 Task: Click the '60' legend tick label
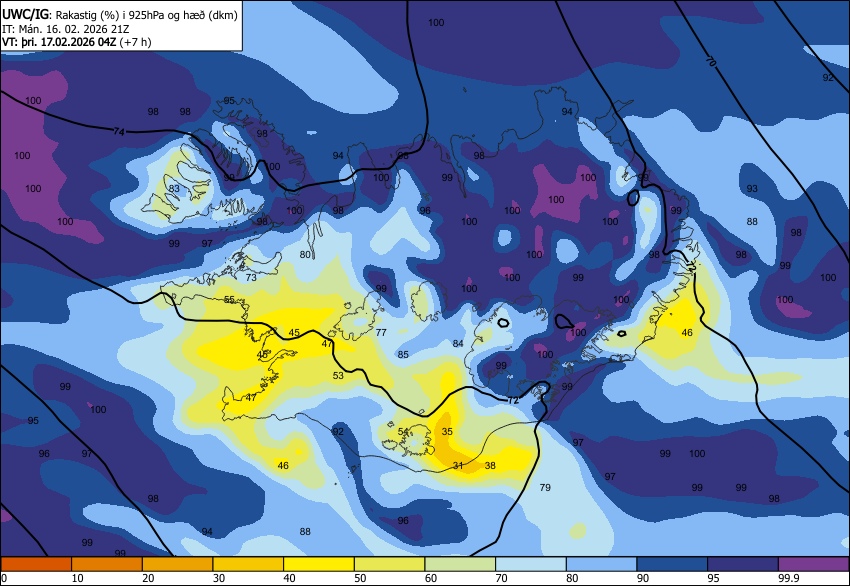(430, 578)
